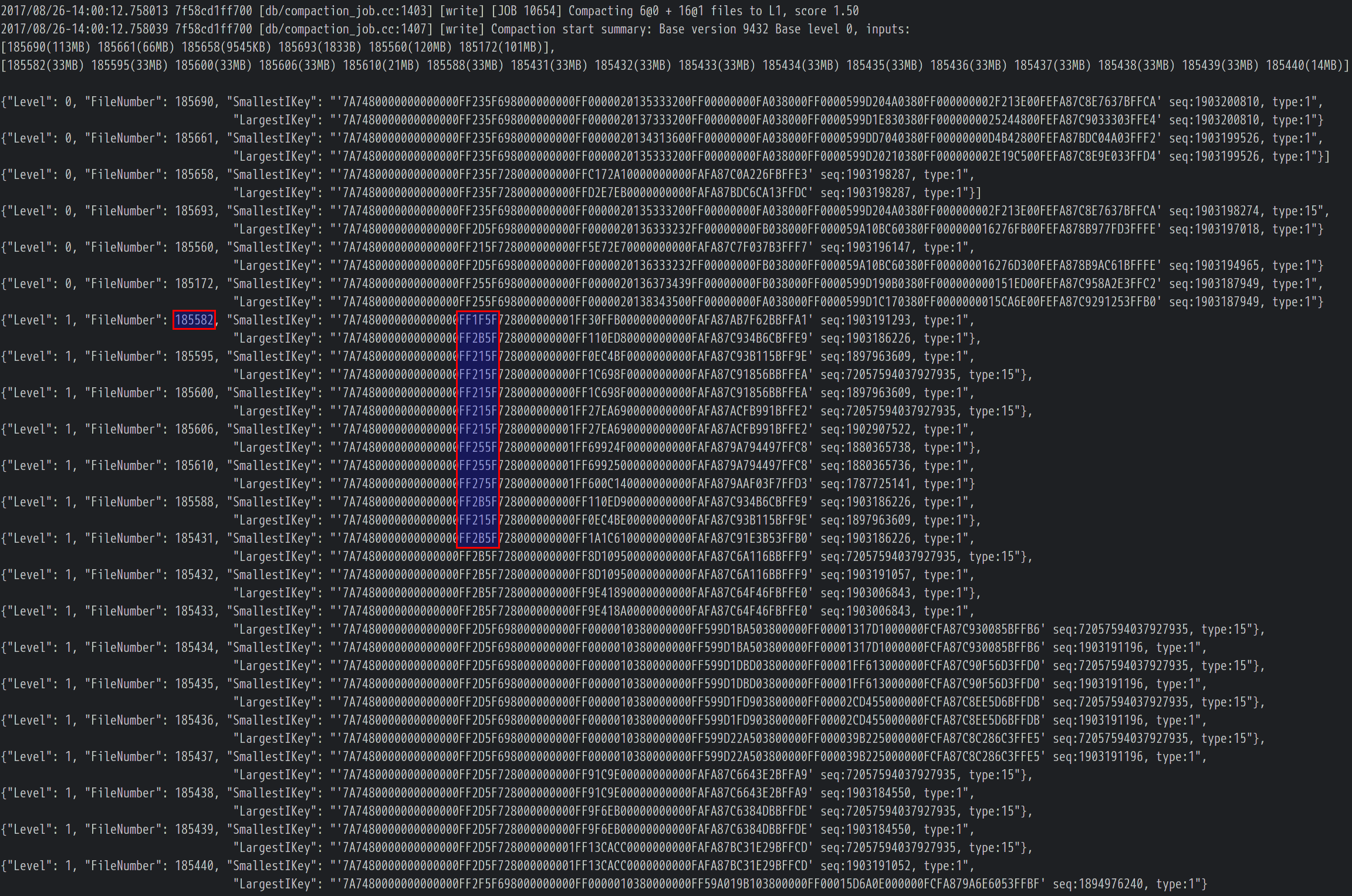
Task: Click the "185431(33MB)" input entry
Action: [x=549, y=66]
